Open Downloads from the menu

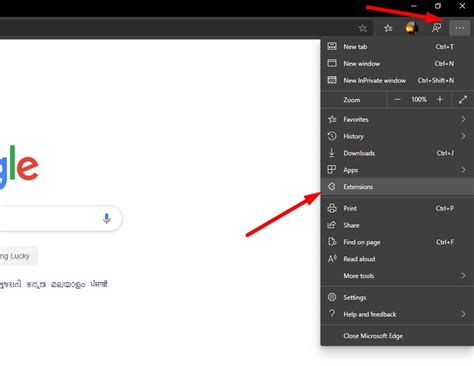pos(397,153)
